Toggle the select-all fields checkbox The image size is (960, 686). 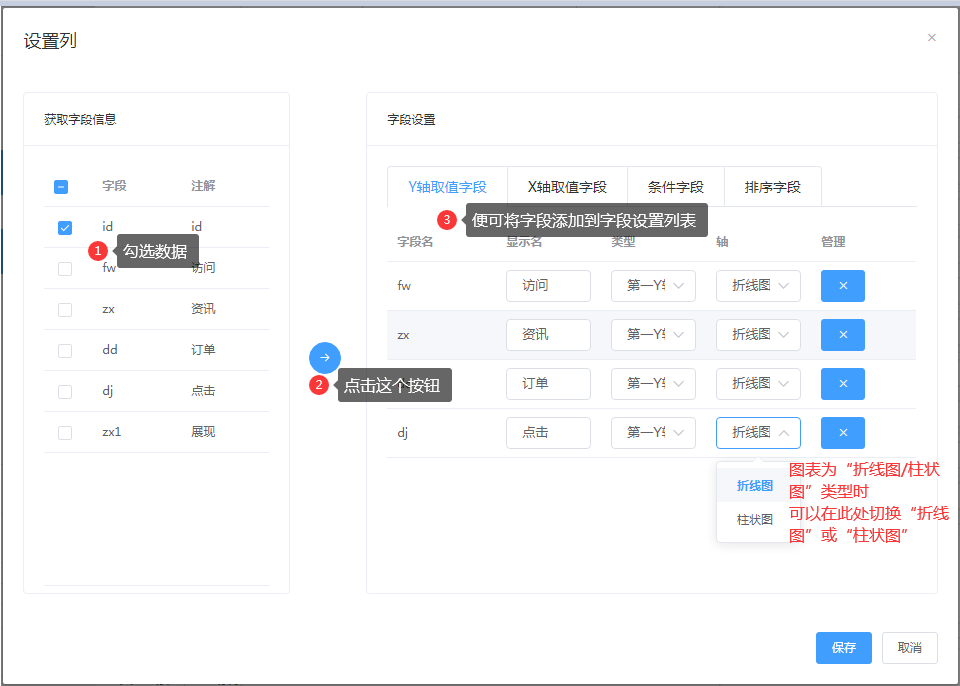click(61, 187)
